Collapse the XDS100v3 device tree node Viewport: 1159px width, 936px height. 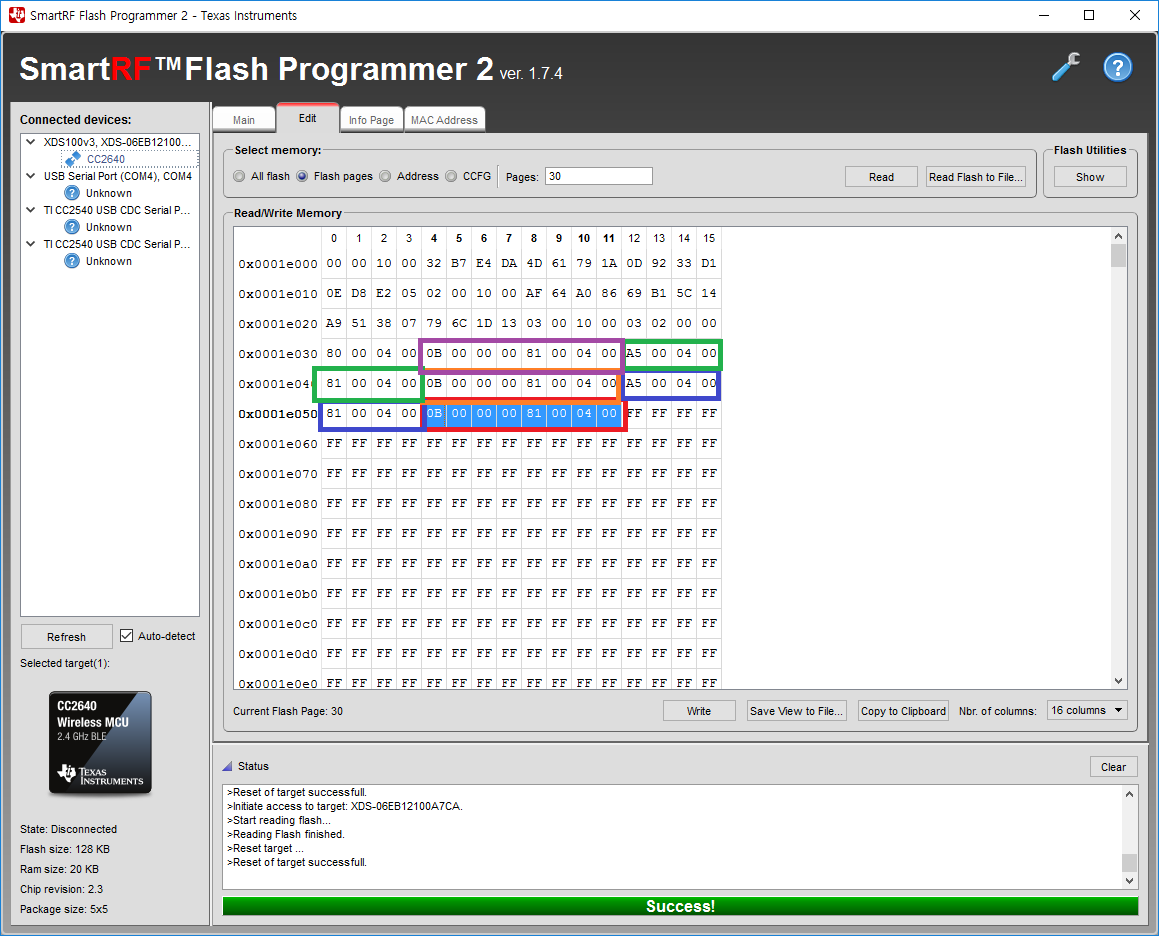30,142
